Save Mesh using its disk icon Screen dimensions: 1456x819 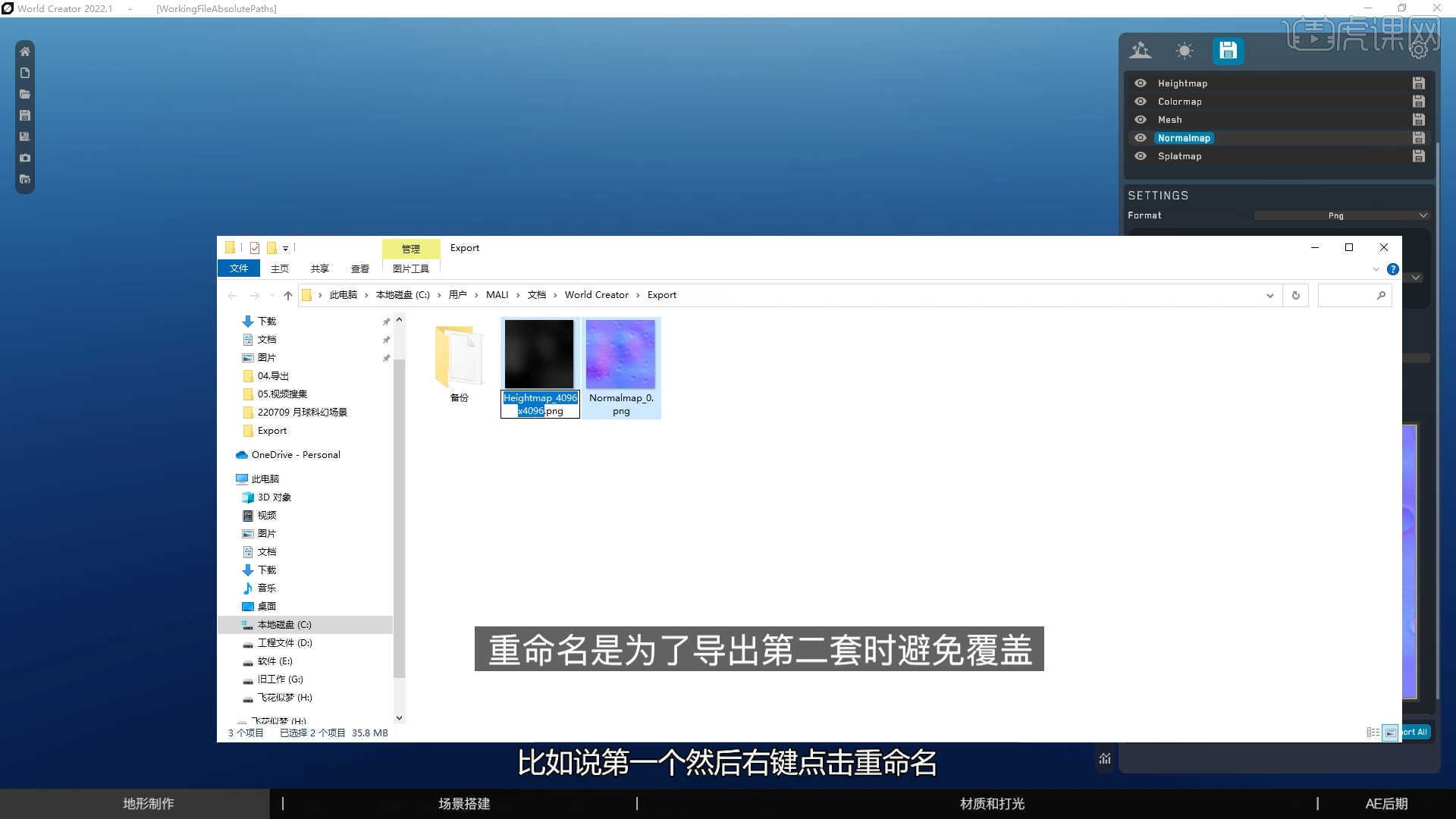pos(1419,120)
